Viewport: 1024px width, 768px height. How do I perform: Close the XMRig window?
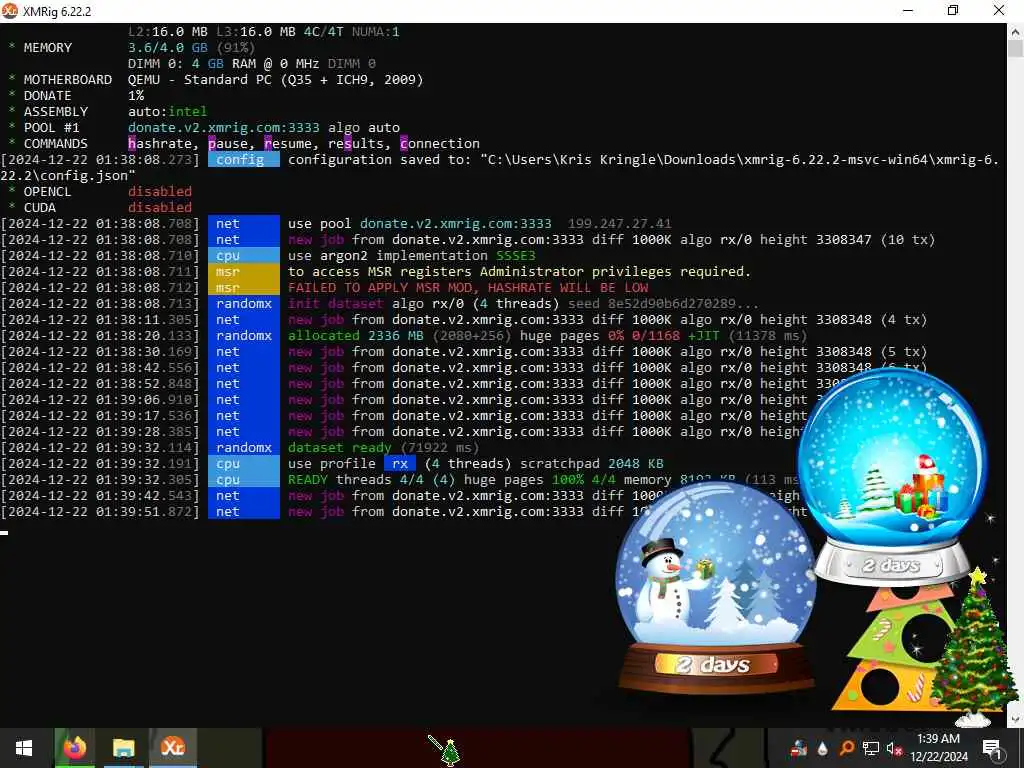(x=999, y=10)
